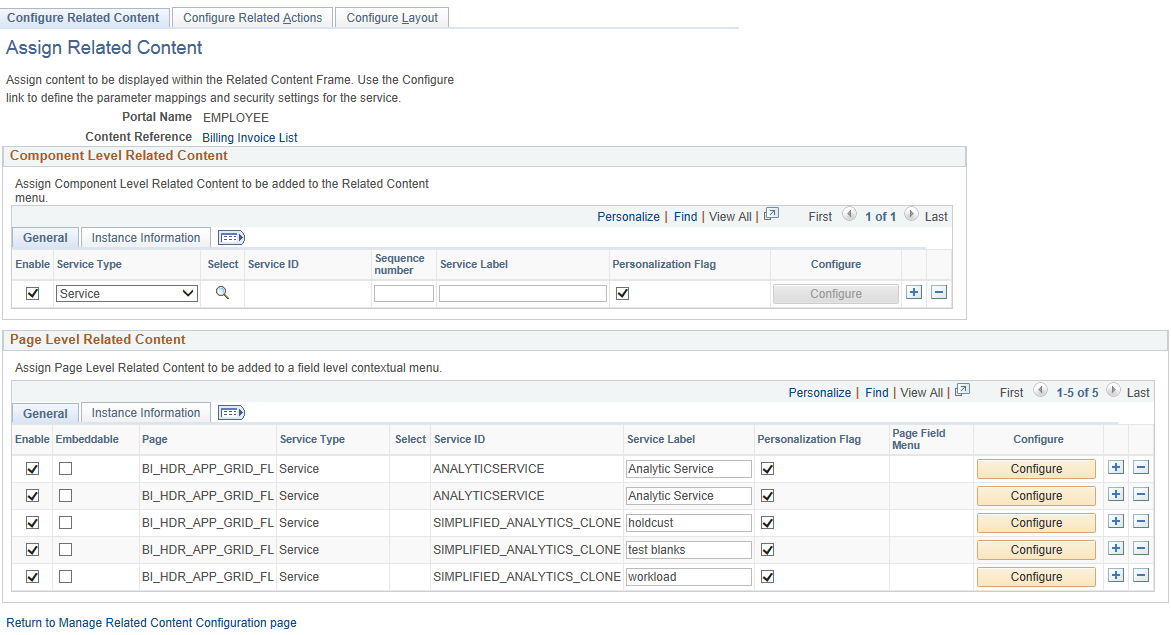Click Return to Manage Related Content Configuration link
The image size is (1171, 635).
[151, 622]
